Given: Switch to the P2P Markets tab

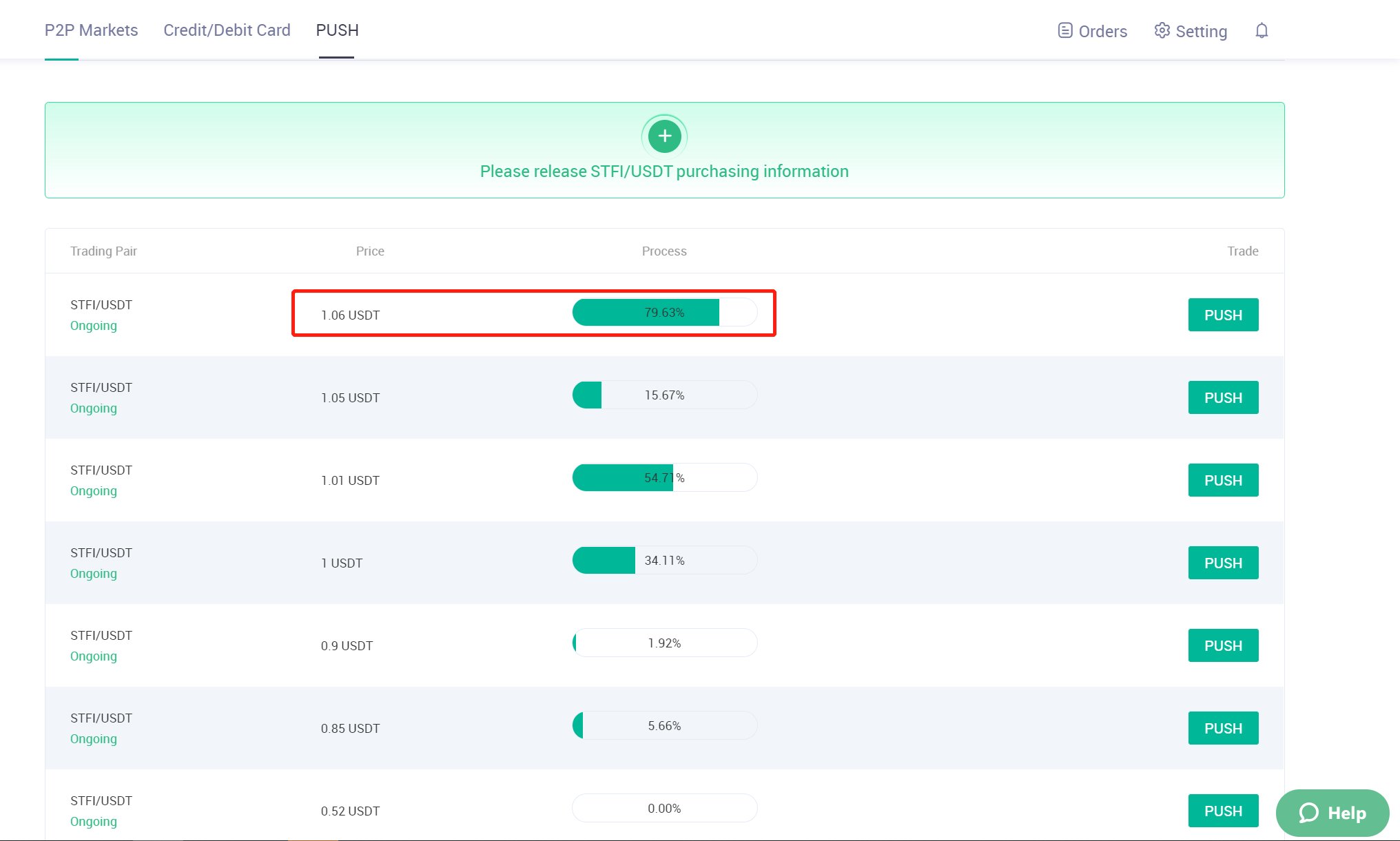Looking at the screenshot, I should pyautogui.click(x=91, y=30).
